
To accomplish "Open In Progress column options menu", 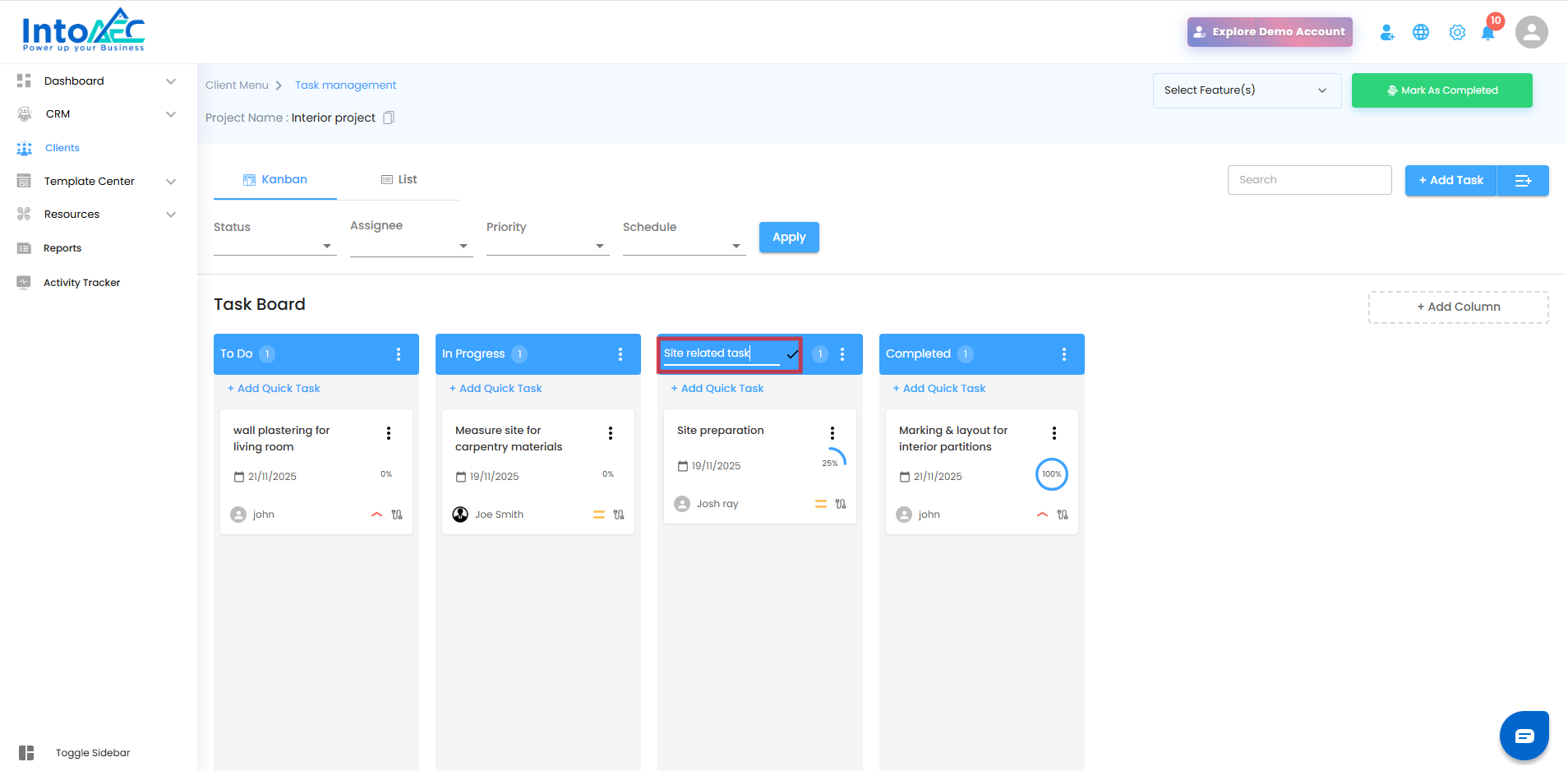I will coord(620,354).
